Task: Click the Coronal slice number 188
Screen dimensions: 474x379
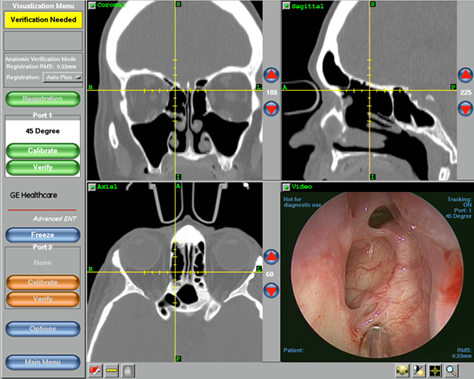Action: 272,92
